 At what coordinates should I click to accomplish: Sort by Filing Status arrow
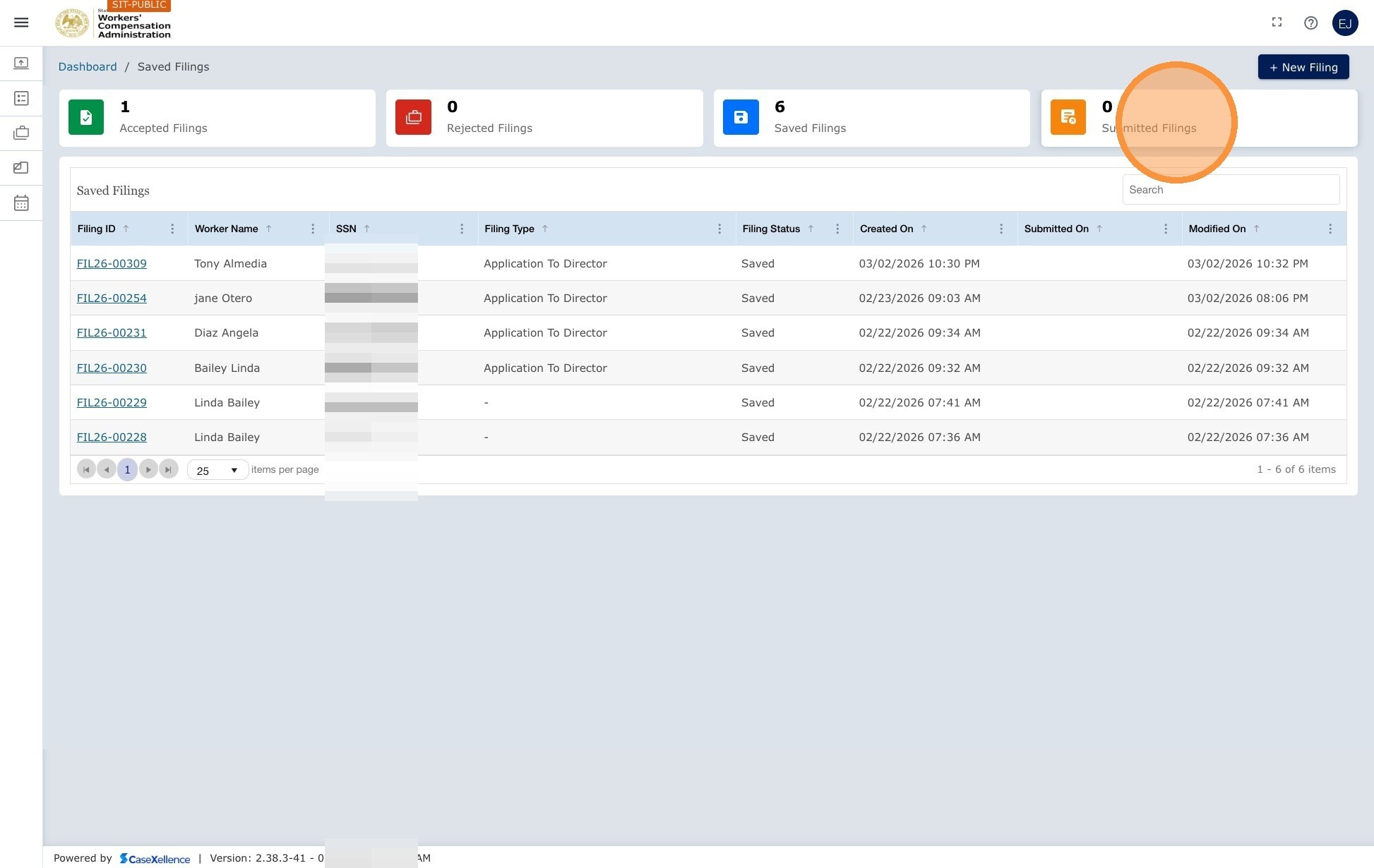(x=811, y=229)
